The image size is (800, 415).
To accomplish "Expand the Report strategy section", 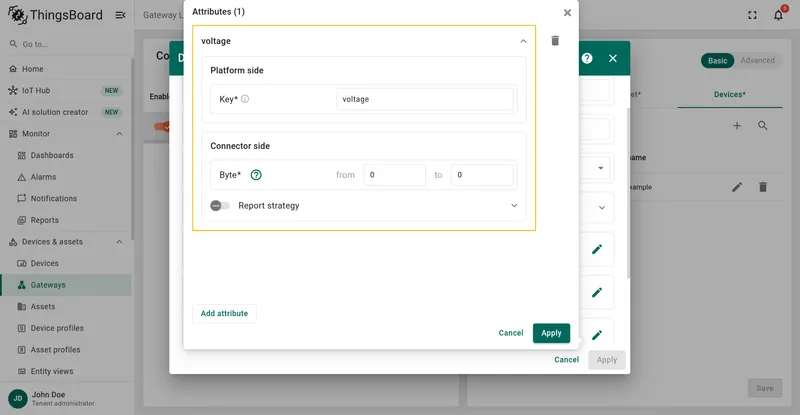I will click(514, 206).
